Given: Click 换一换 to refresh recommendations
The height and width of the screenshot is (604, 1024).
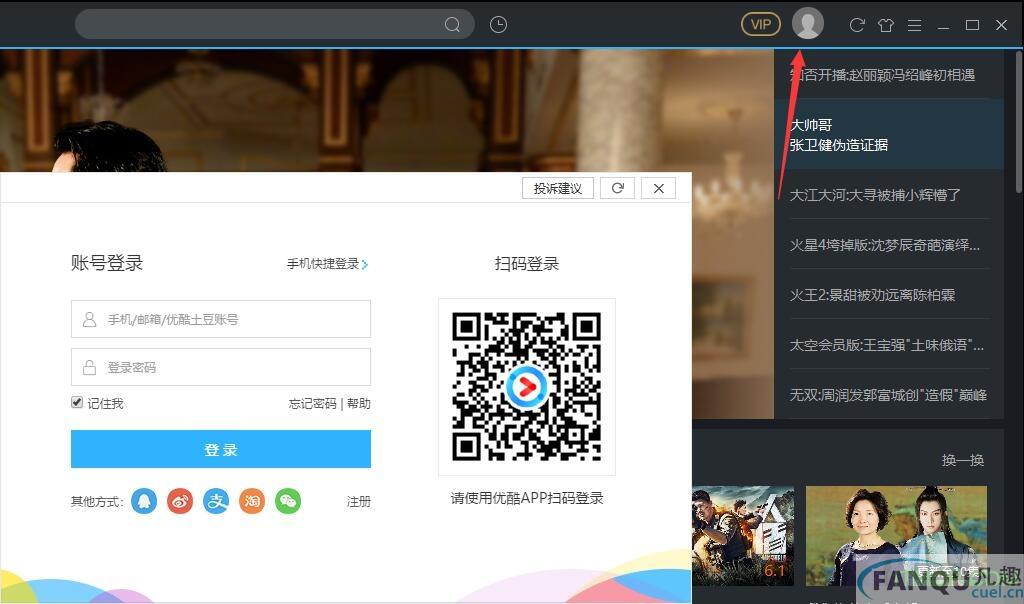Looking at the screenshot, I should tap(963, 460).
